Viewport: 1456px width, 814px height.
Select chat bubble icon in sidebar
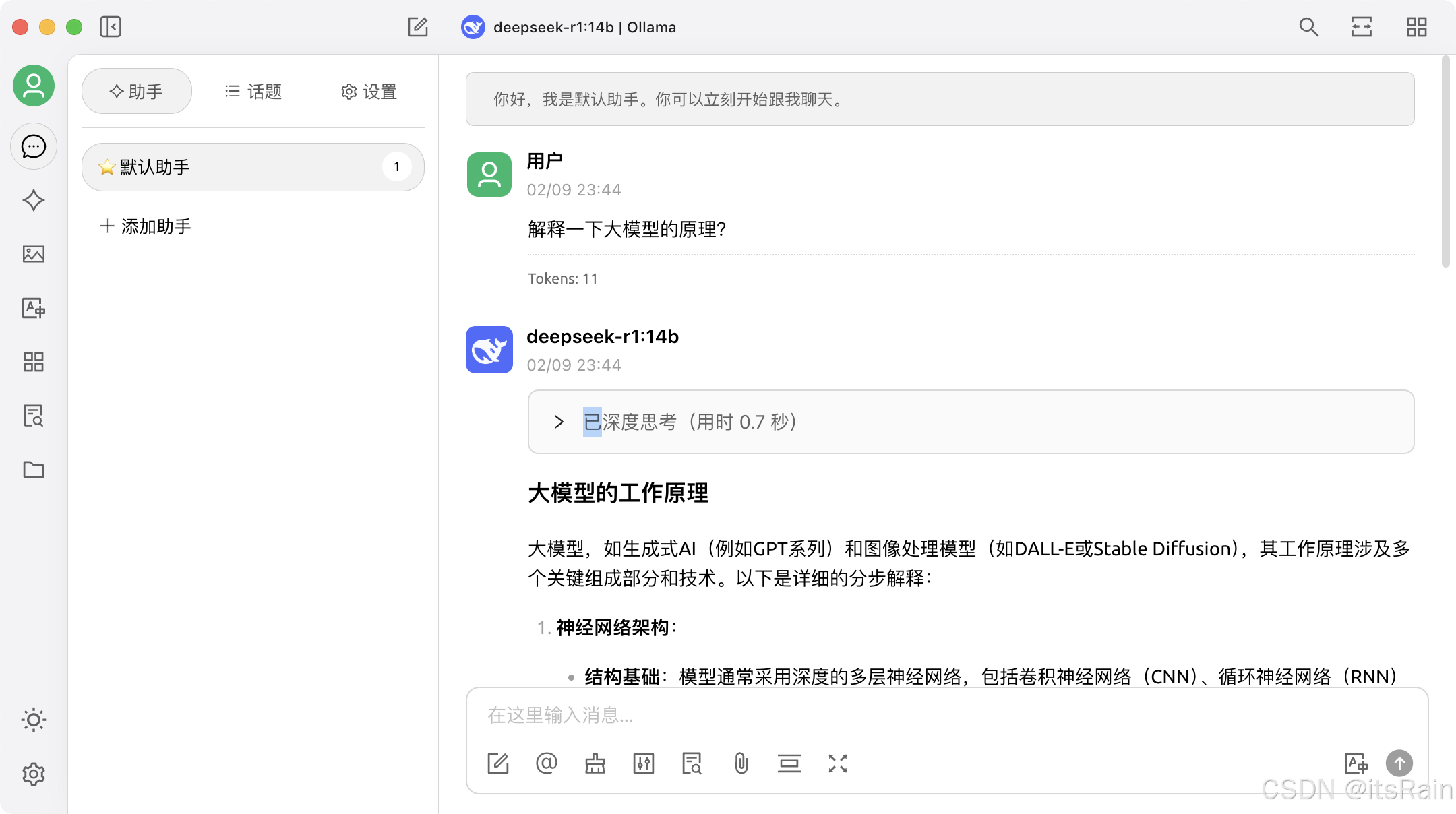(x=34, y=146)
